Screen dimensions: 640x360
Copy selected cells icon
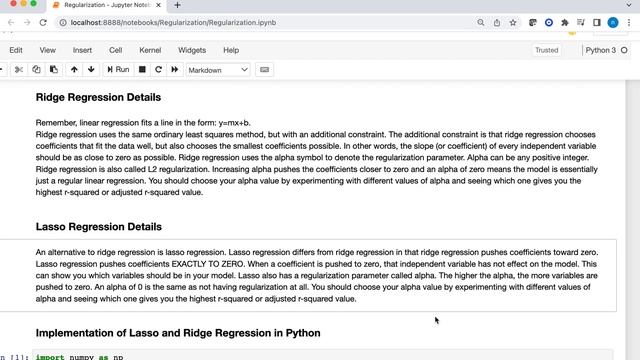[x=36, y=70]
